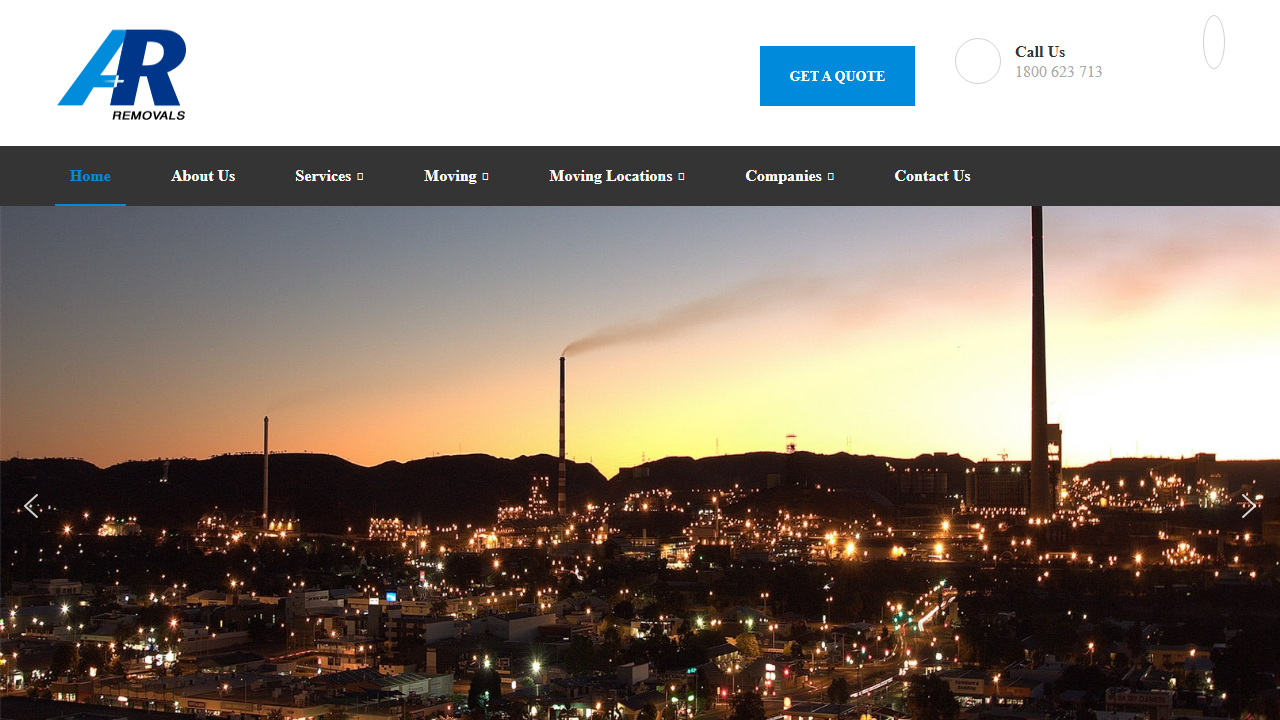Click the A+R Removals logo
1280x720 pixels.
tap(122, 75)
